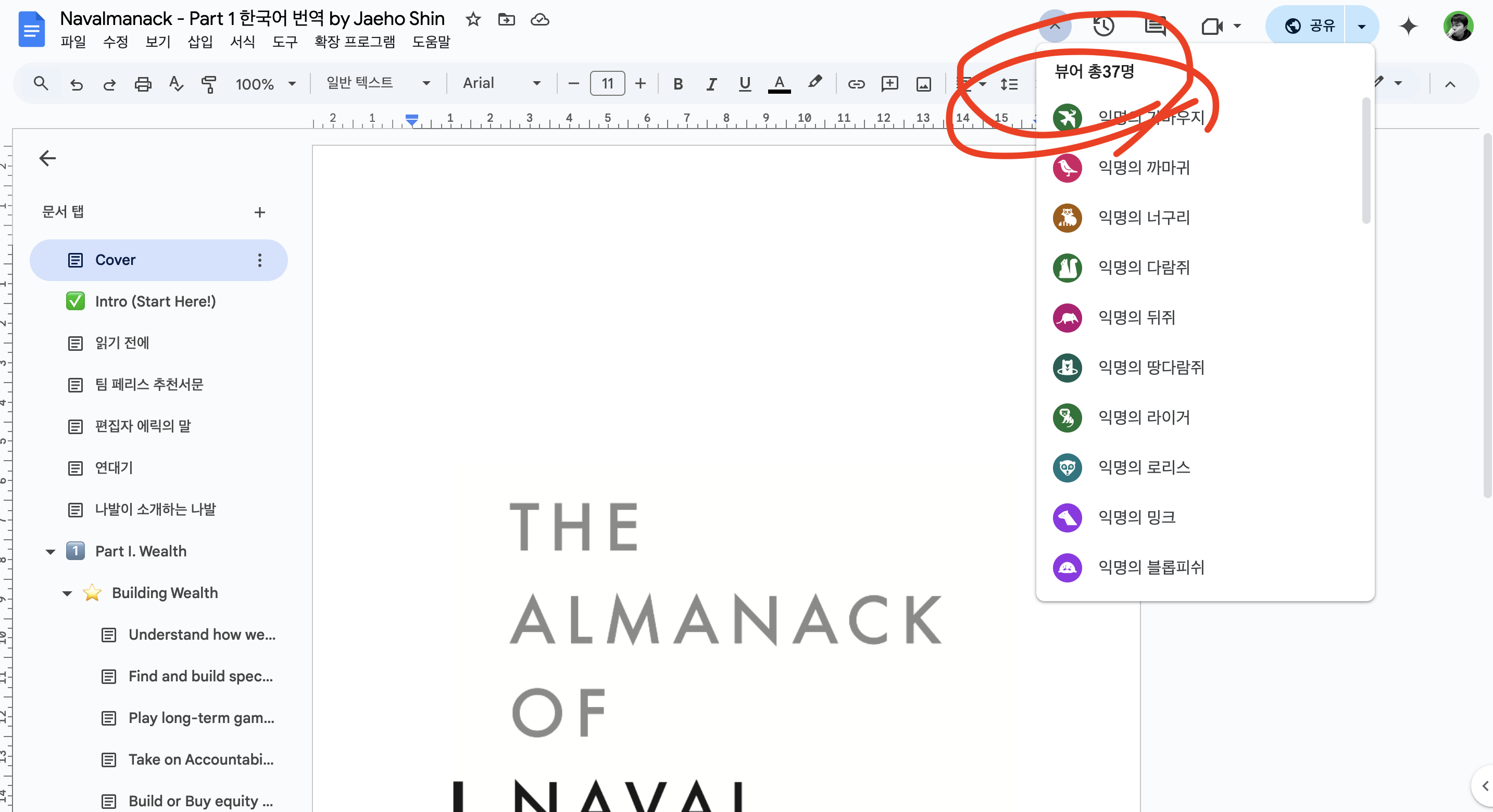Click the search magnifier in the toolbar
Image resolution: width=1493 pixels, height=812 pixels.
(41, 83)
